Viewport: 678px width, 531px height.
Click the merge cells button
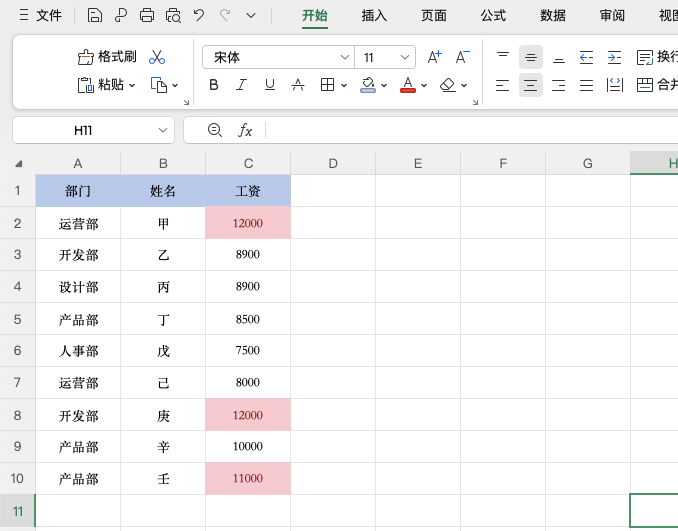[x=657, y=85]
